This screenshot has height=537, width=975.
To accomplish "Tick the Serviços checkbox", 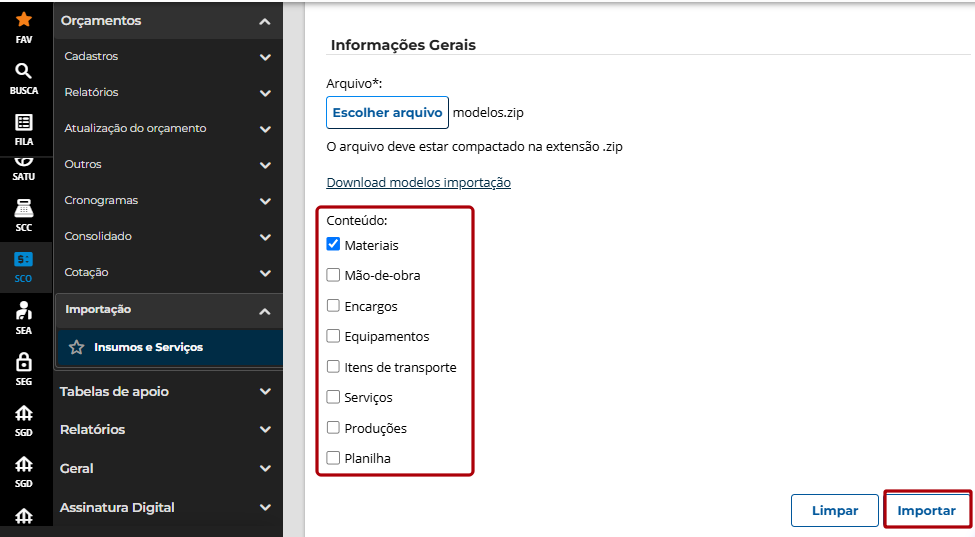I will pos(333,397).
